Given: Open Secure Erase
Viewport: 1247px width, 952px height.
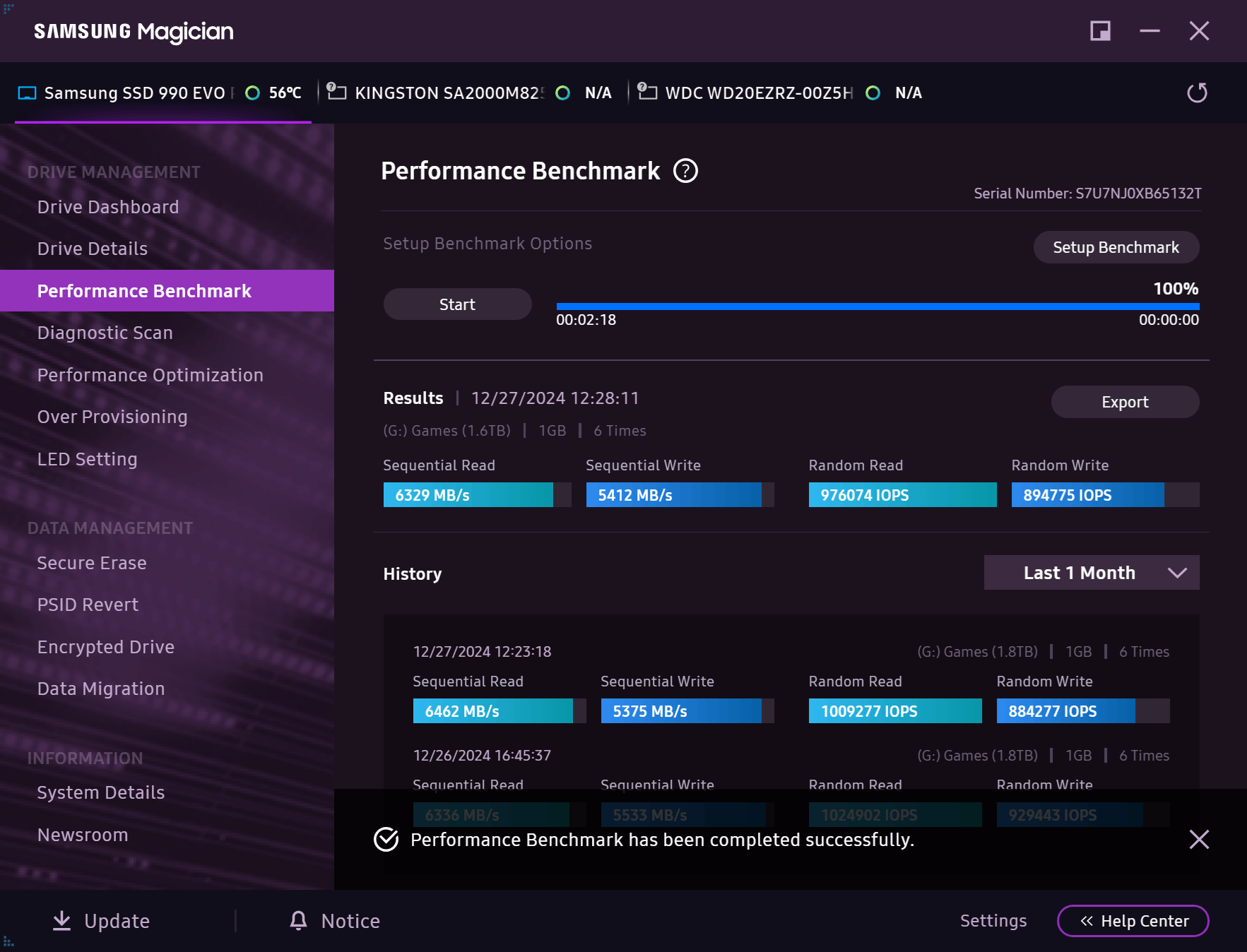Looking at the screenshot, I should tap(92, 563).
